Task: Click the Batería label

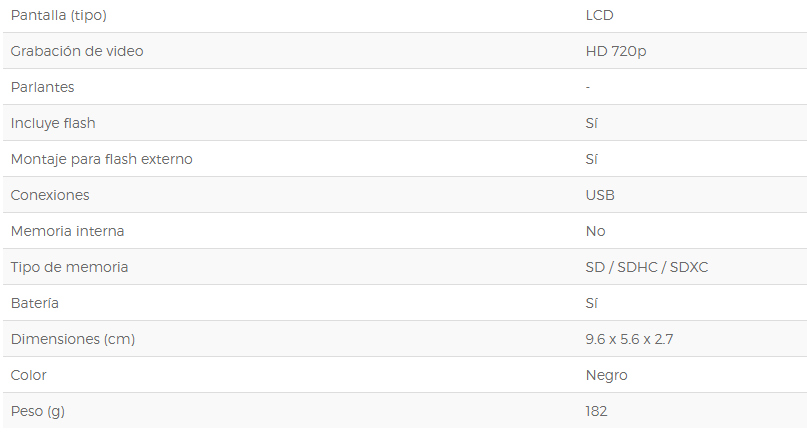Action: click(34, 303)
